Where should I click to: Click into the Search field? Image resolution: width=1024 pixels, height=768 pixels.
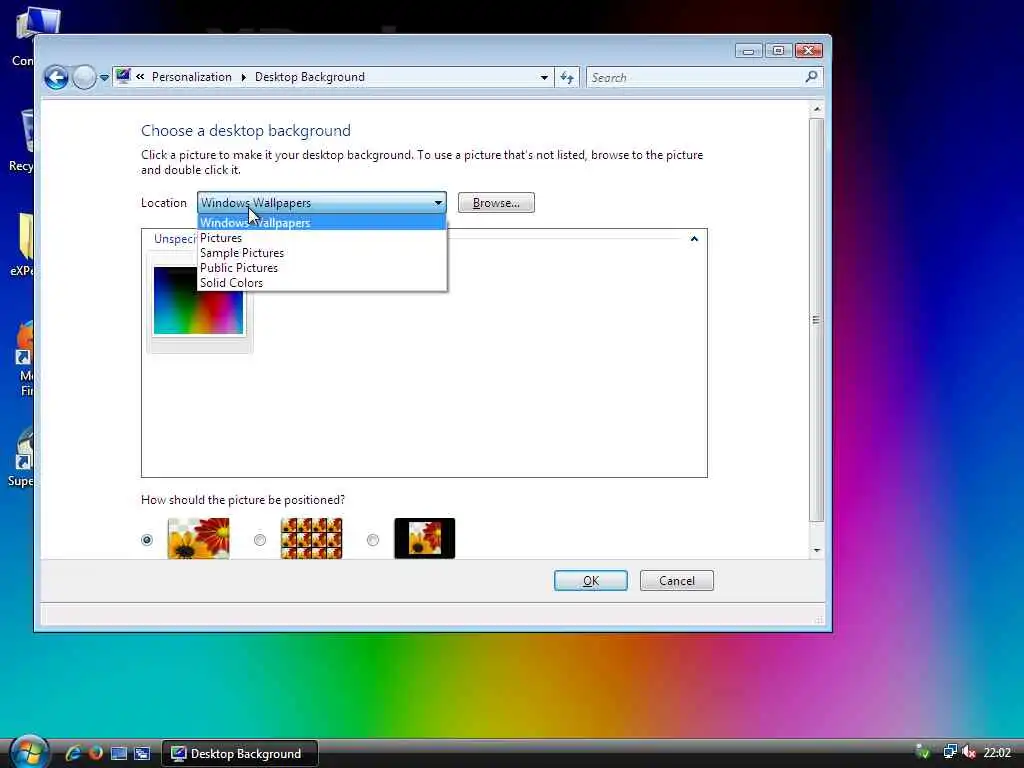click(x=696, y=78)
